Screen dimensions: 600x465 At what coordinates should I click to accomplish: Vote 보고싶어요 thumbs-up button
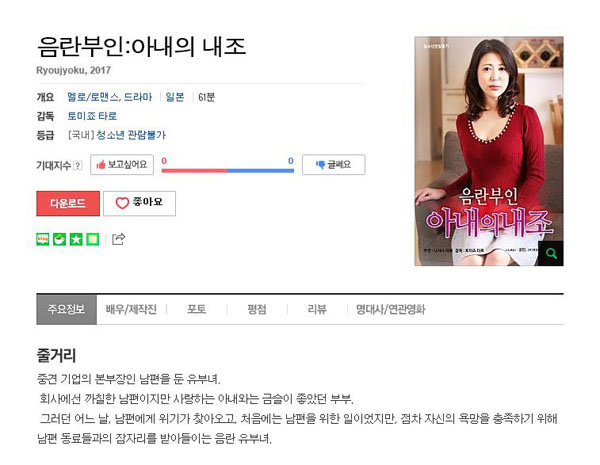pos(122,165)
